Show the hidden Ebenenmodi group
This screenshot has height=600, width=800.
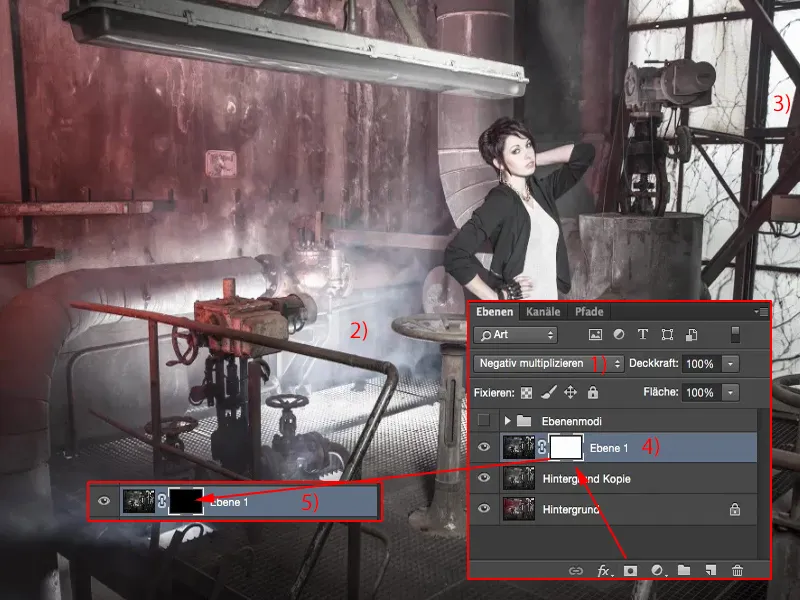point(484,420)
